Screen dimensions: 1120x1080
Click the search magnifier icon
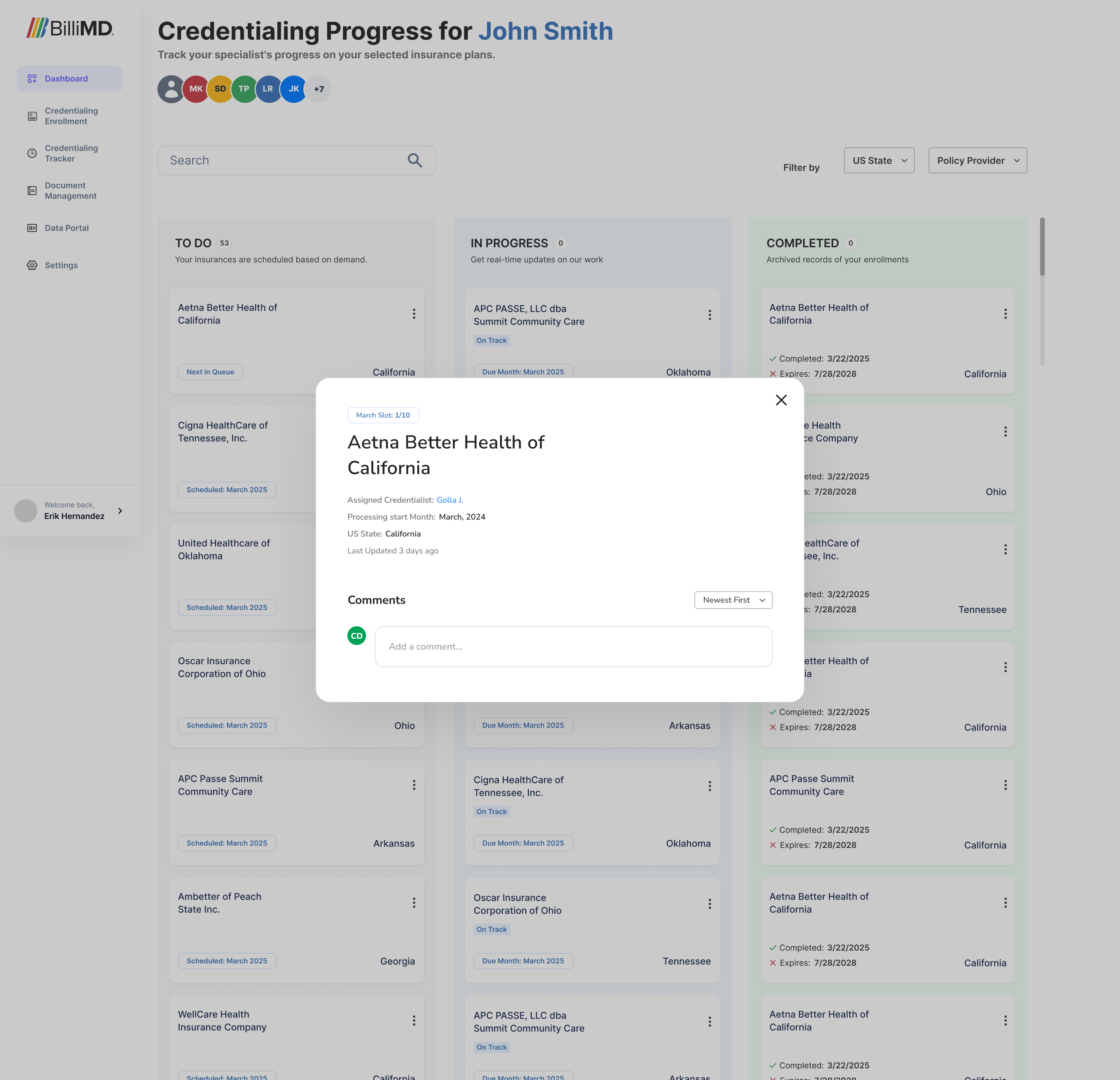click(415, 161)
